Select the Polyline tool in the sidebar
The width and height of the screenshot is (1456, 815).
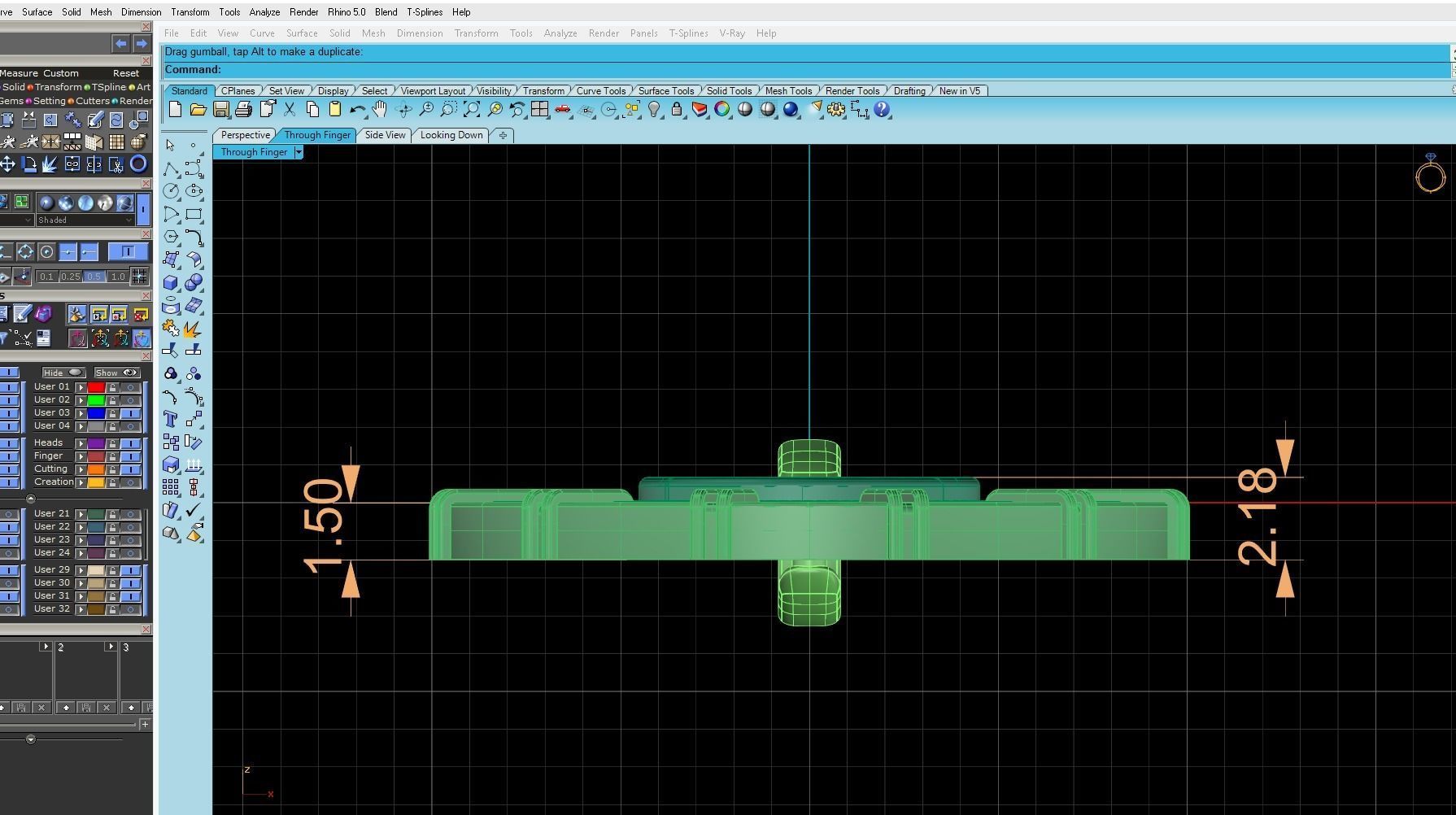pos(171,168)
